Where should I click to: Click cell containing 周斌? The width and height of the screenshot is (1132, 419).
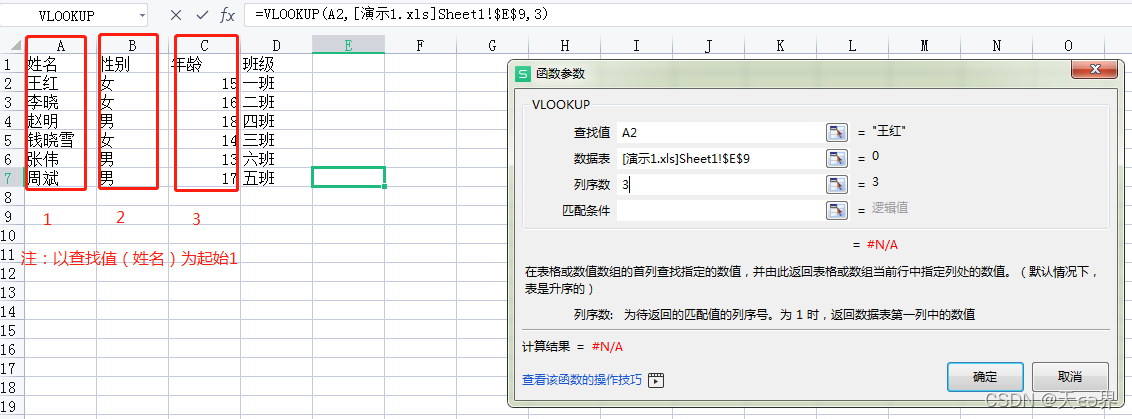pyautogui.click(x=61, y=178)
